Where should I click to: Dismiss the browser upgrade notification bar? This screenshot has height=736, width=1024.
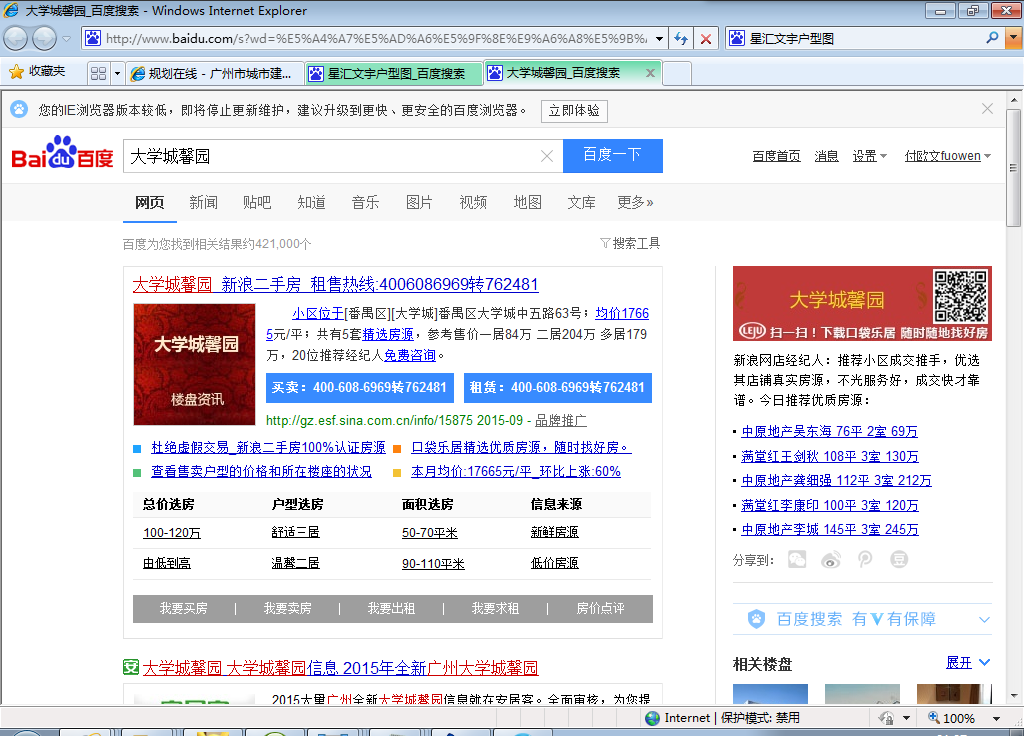click(x=988, y=109)
